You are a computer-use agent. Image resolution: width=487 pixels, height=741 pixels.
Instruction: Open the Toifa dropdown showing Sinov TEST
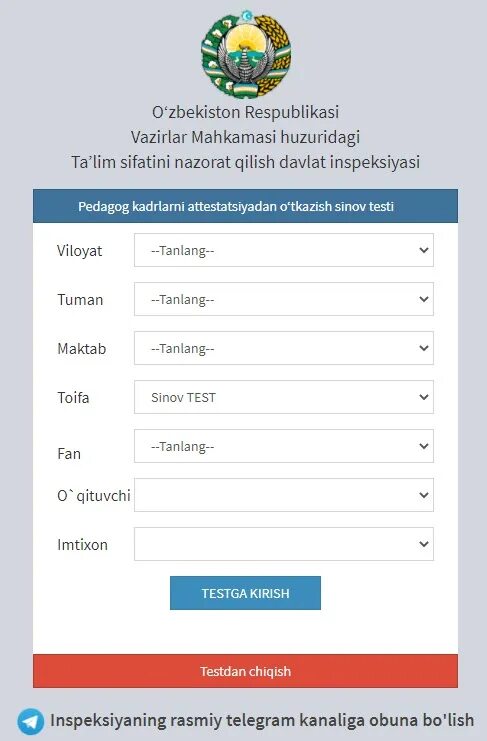(x=283, y=397)
